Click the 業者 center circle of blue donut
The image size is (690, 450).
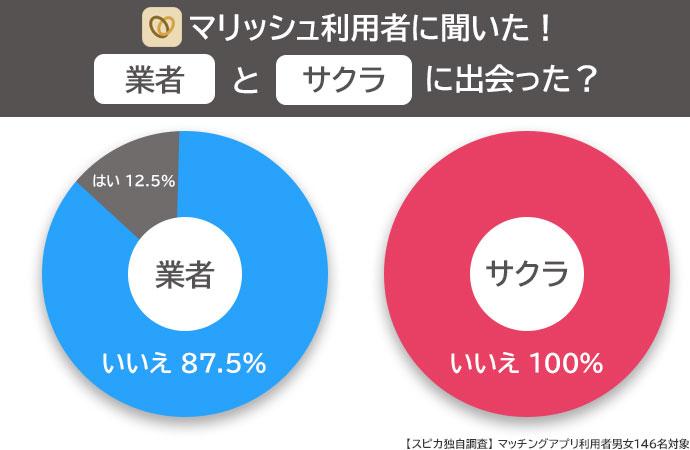click(185, 274)
